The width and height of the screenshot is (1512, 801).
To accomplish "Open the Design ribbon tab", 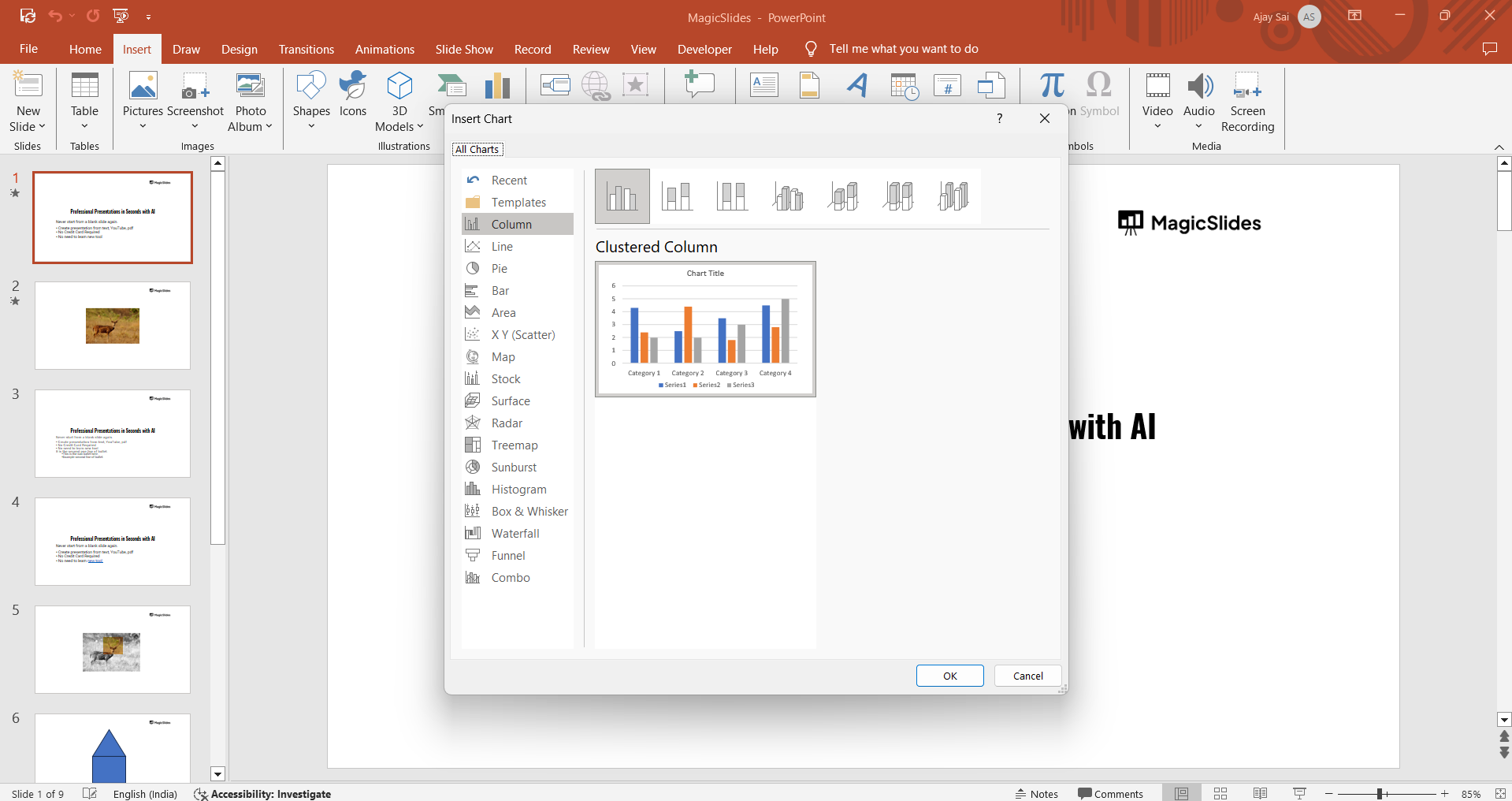I will coord(239,49).
